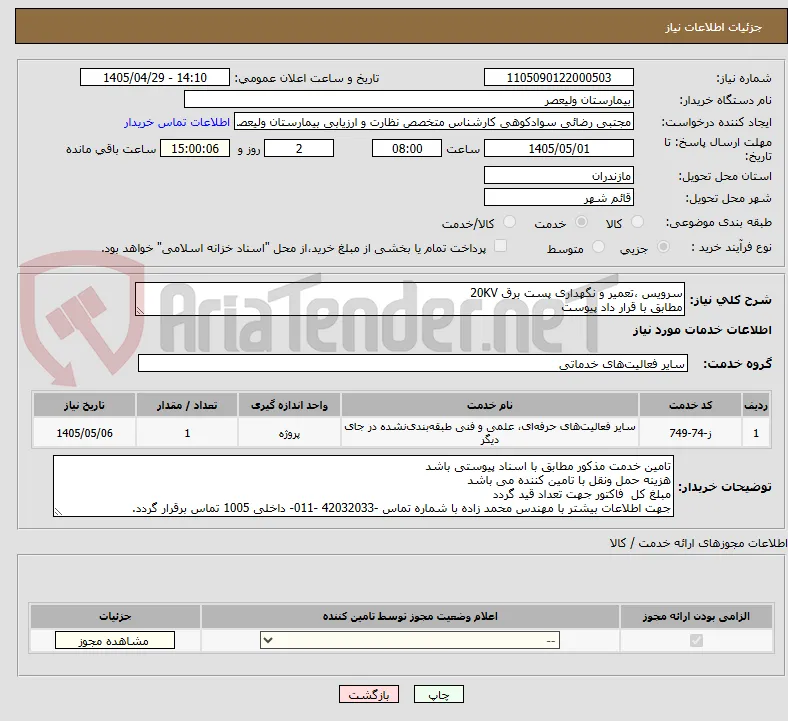Click the جزئیات column header in license table

pos(115,616)
